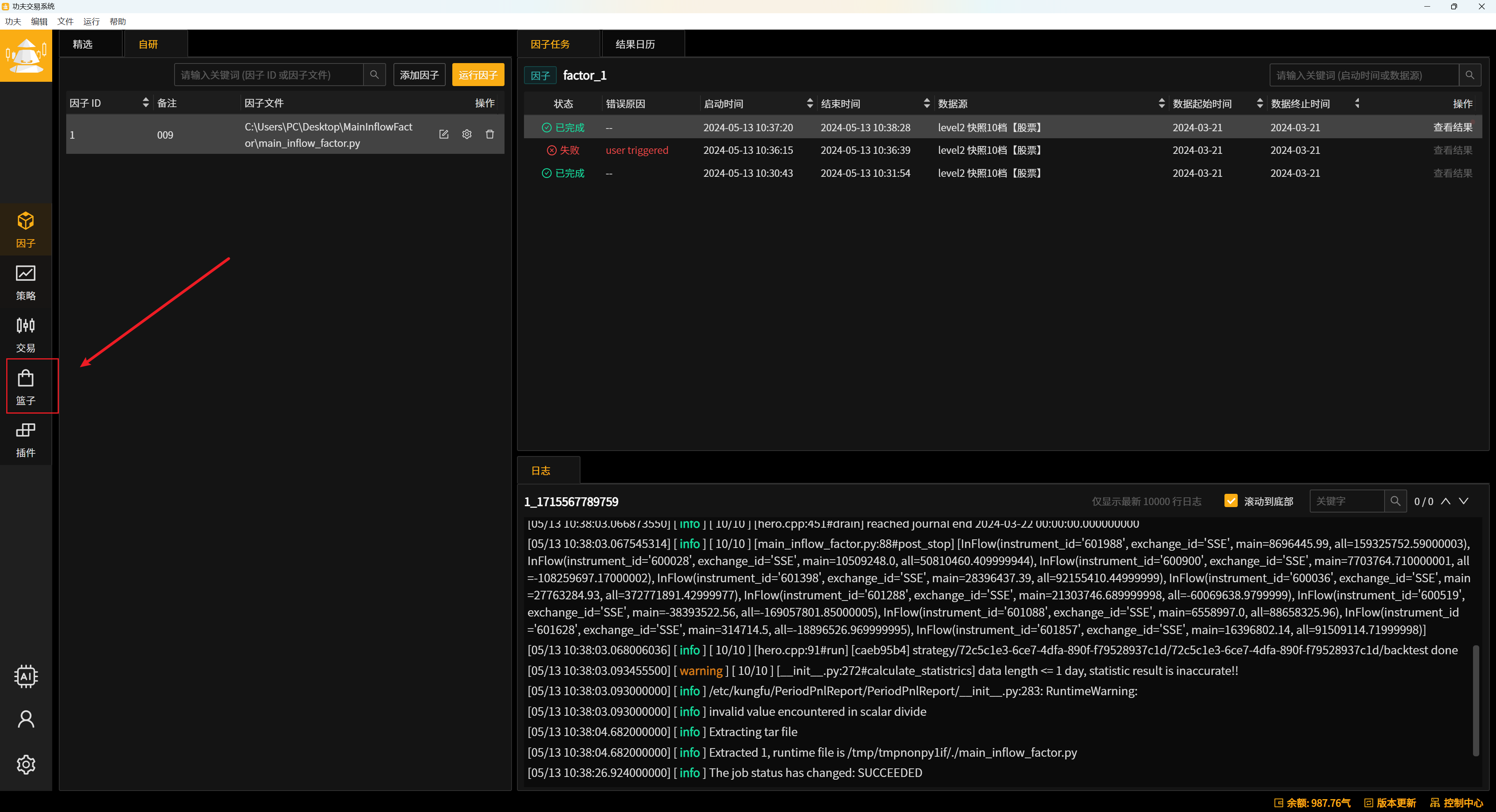Sort tasks by 结束时间 column arrows
Viewport: 1496px width, 812px height.
coord(927,103)
